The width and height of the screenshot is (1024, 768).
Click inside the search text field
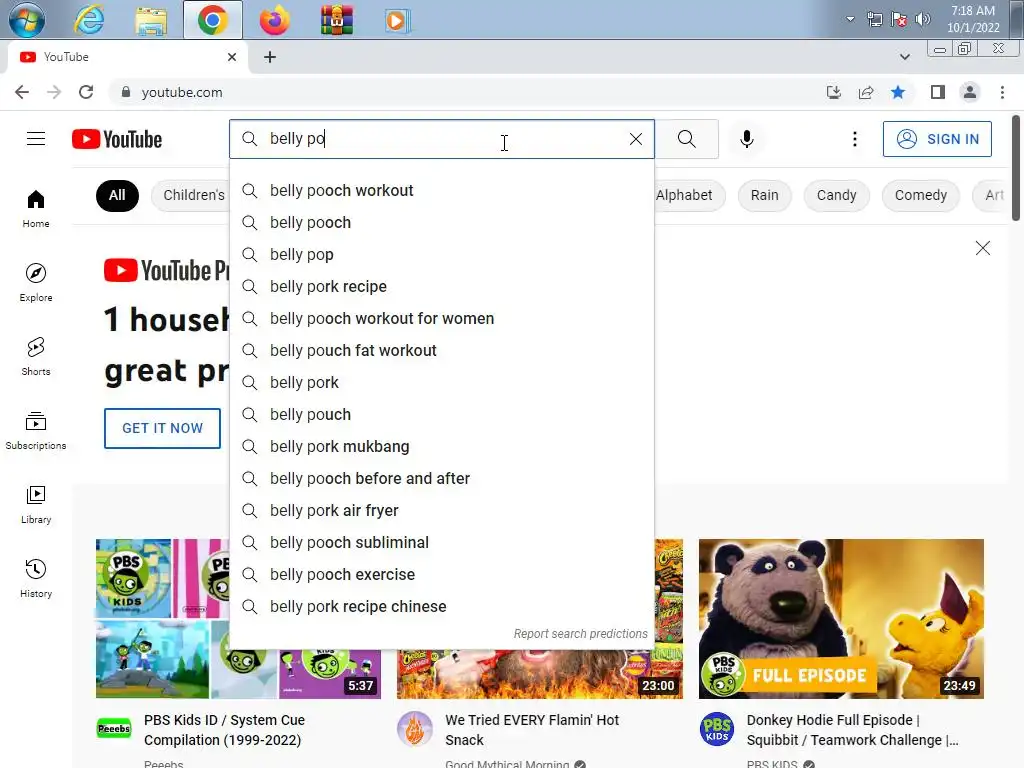[x=444, y=139]
